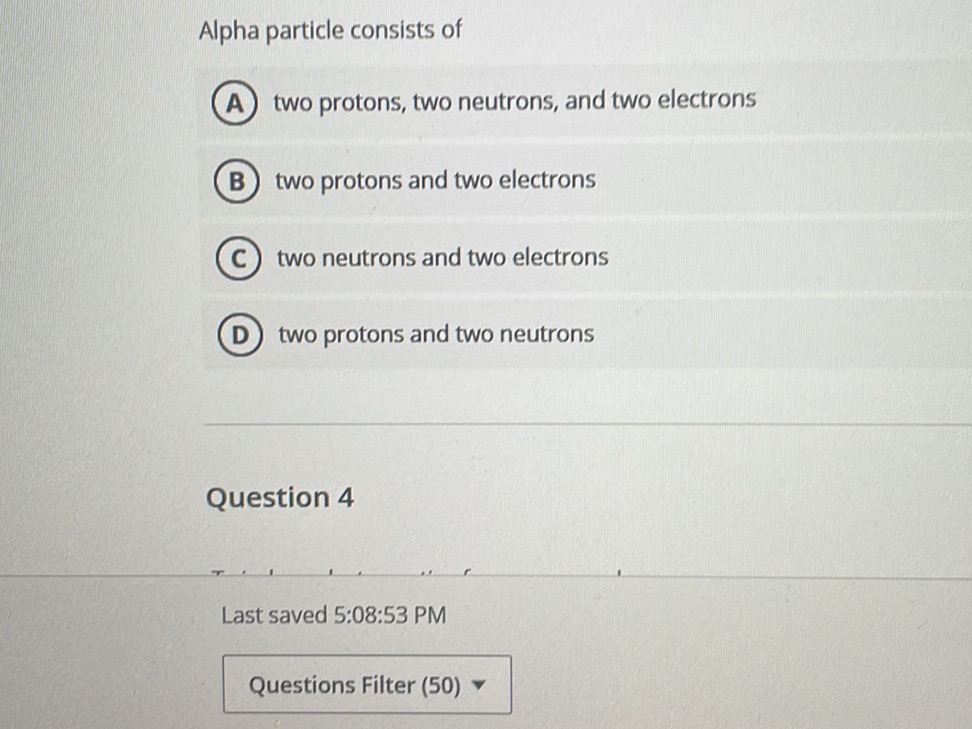Click the downward arrow on Questions Filter
This screenshot has height=729, width=972.
point(481,686)
